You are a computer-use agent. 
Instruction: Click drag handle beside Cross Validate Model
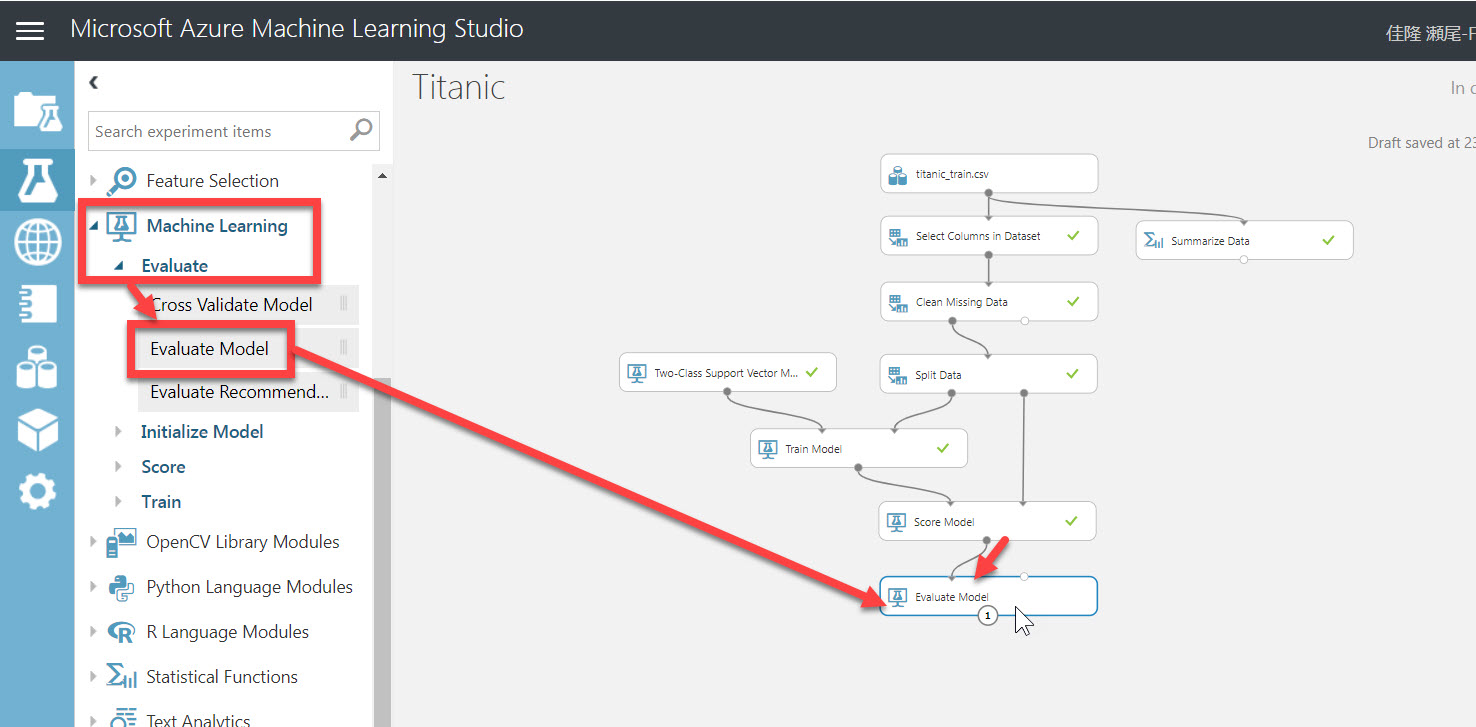[344, 304]
